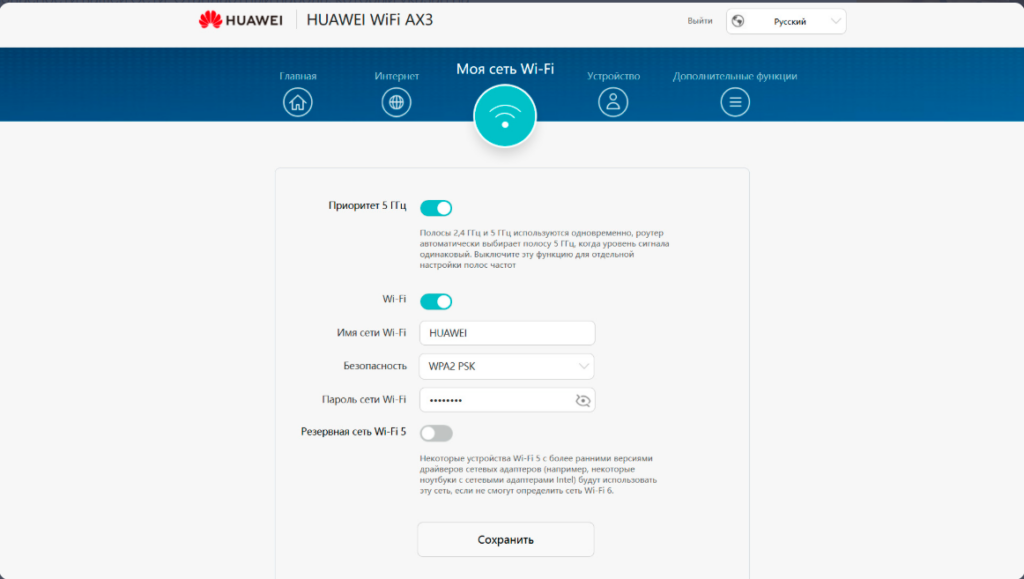The width and height of the screenshot is (1024, 579).
Task: Open the Home page house icon
Action: pyautogui.click(x=298, y=101)
